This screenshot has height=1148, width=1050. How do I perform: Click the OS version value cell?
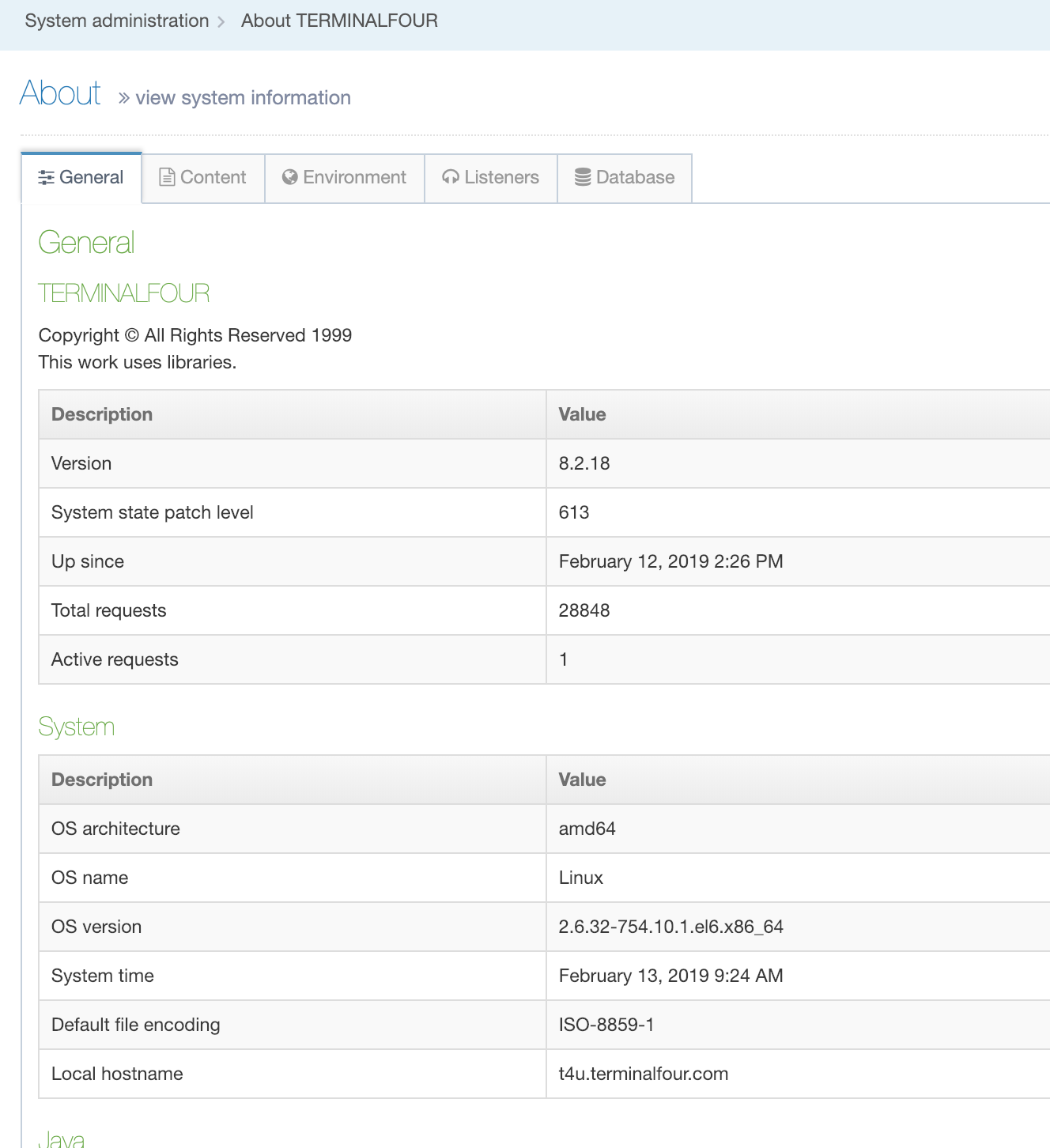(x=670, y=927)
